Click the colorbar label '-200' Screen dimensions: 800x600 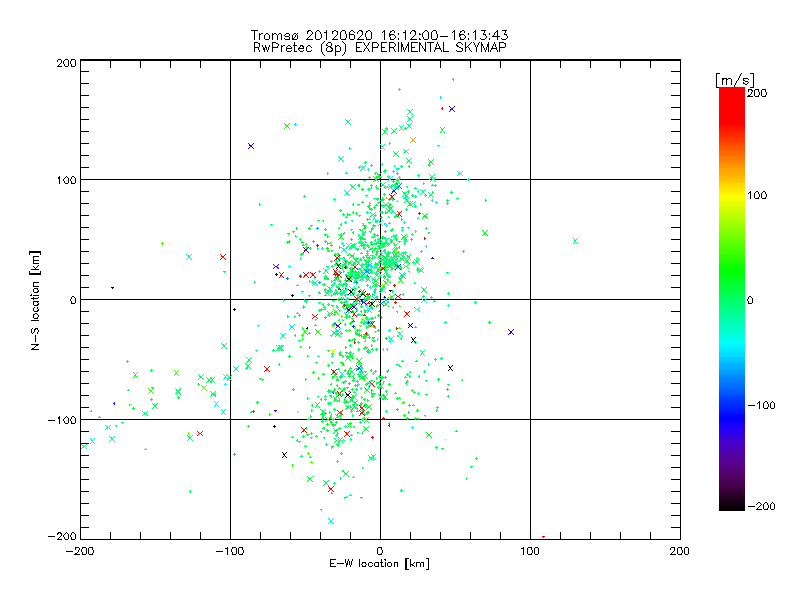(x=761, y=506)
